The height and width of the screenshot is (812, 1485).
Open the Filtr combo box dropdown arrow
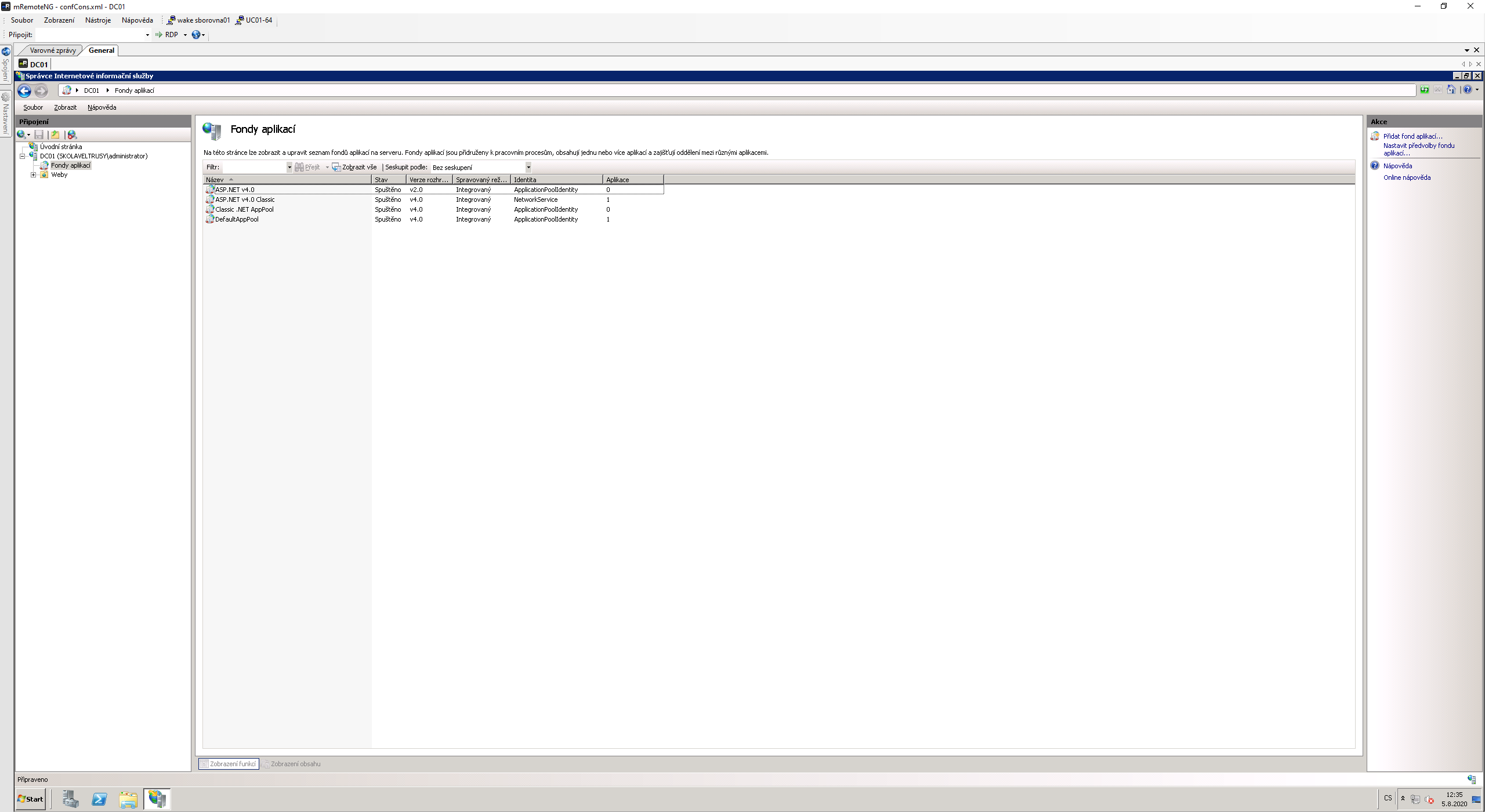tap(289, 167)
